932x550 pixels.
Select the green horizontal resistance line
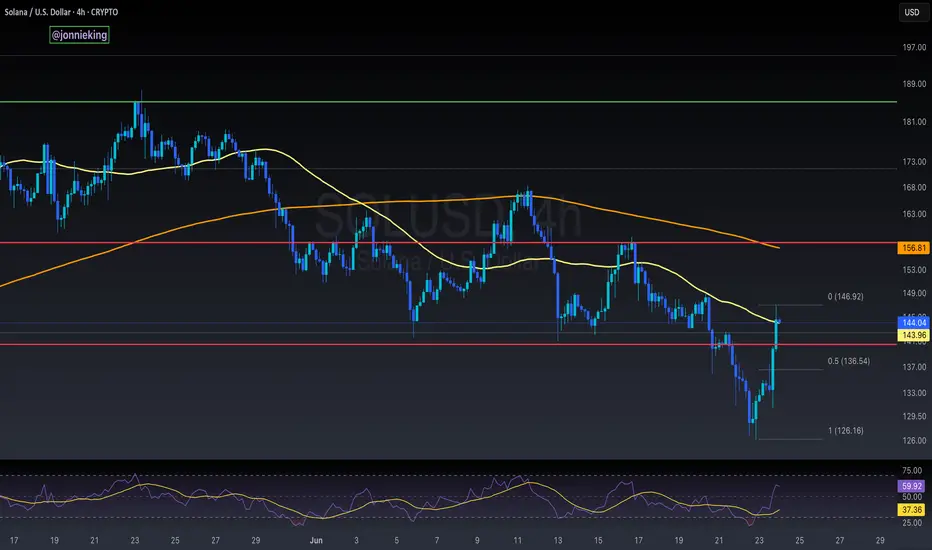pos(448,102)
